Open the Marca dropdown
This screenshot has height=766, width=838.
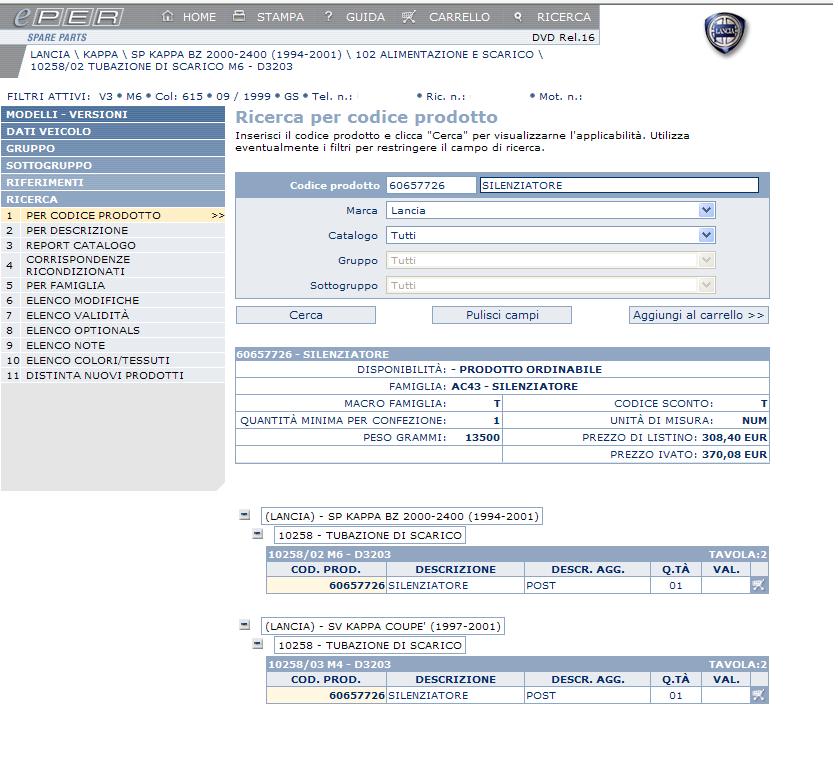550,210
